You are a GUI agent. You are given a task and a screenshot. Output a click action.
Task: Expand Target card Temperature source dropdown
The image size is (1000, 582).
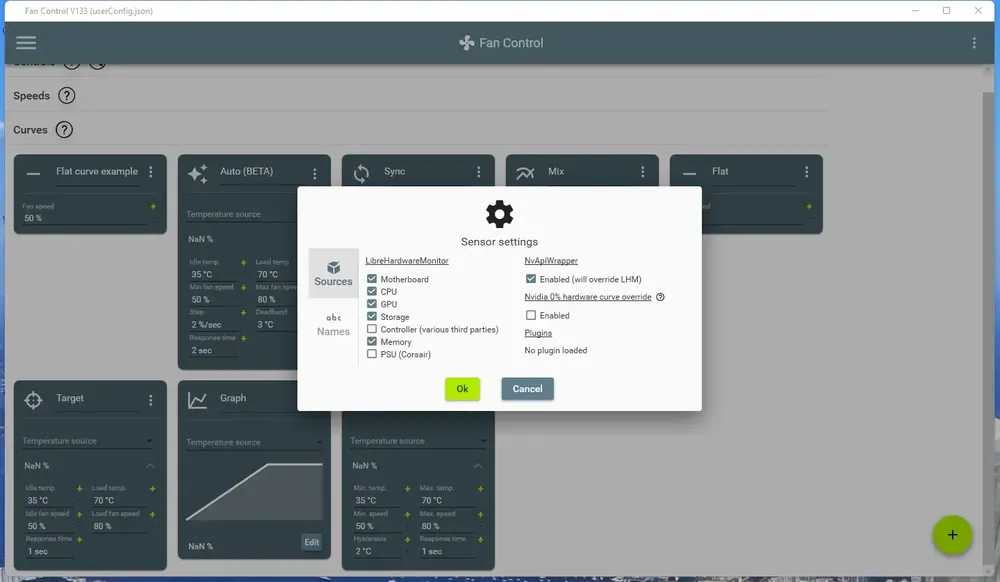pyautogui.click(x=87, y=440)
